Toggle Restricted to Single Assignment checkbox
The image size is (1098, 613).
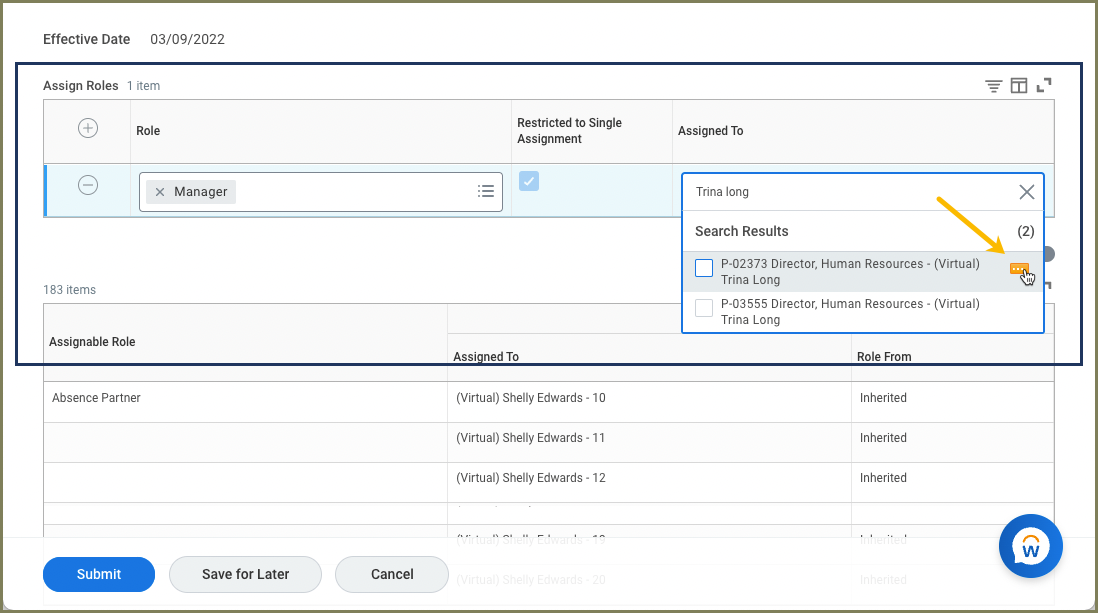(x=529, y=181)
